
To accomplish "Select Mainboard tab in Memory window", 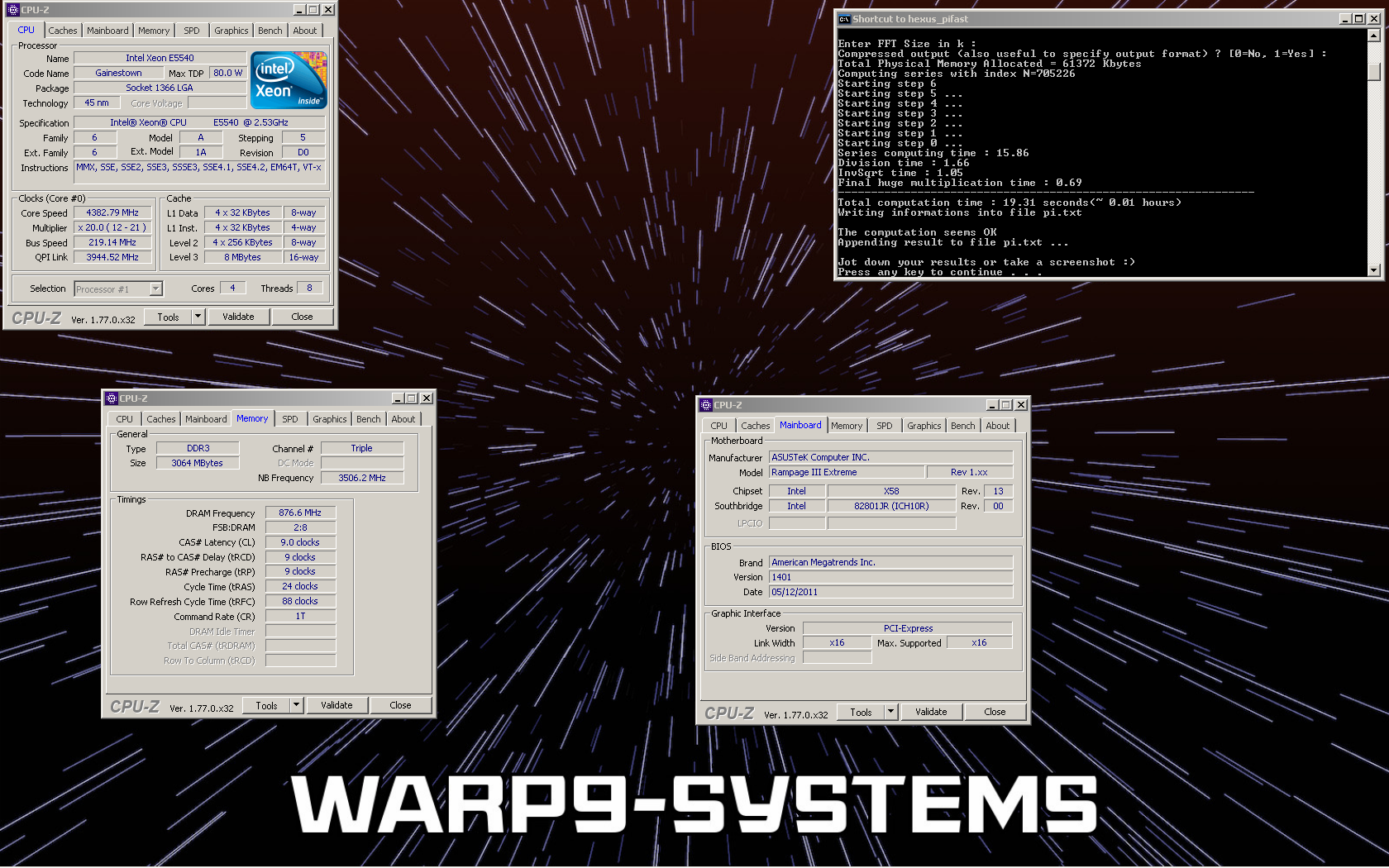I will pyautogui.click(x=206, y=419).
